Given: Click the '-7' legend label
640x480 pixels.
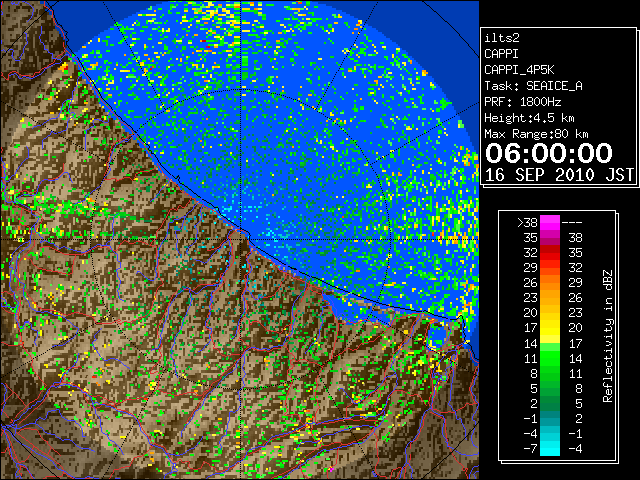Looking at the screenshot, I should 530,449.
